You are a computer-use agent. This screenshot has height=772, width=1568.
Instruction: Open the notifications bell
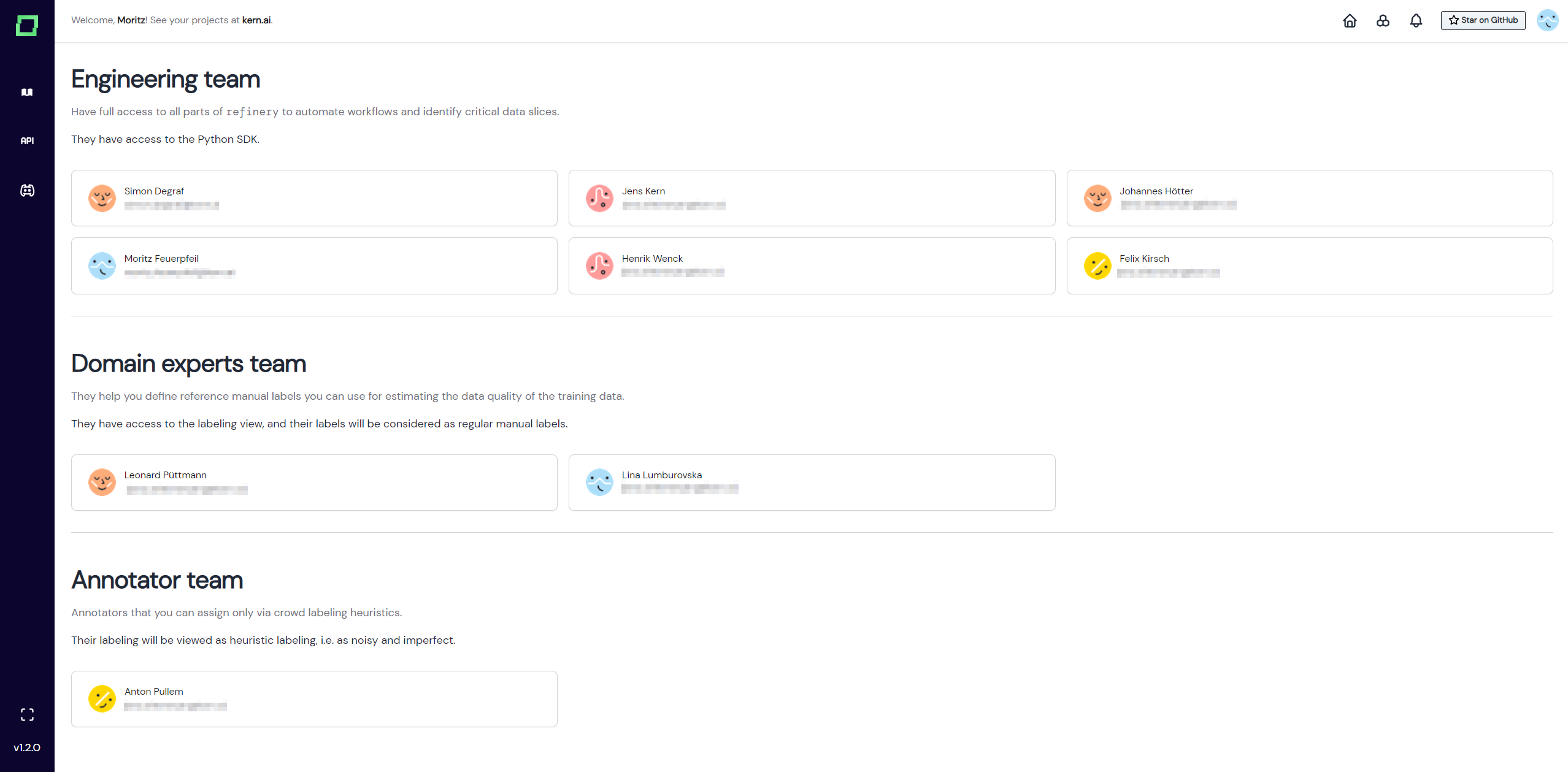[x=1416, y=21]
